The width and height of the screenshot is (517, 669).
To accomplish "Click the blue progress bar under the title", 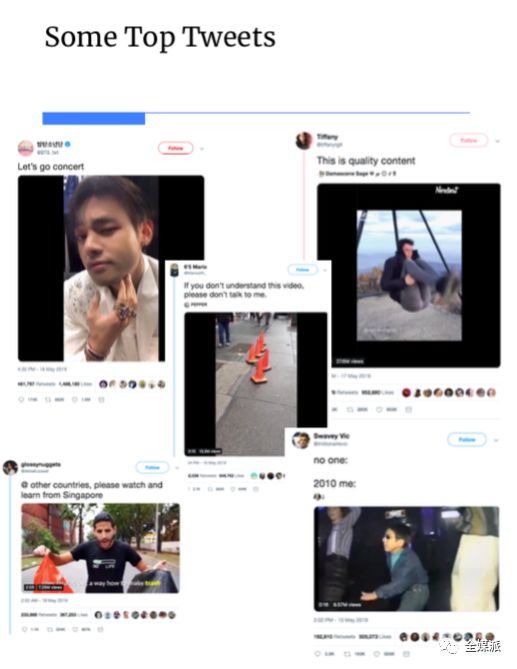I will coord(93,118).
